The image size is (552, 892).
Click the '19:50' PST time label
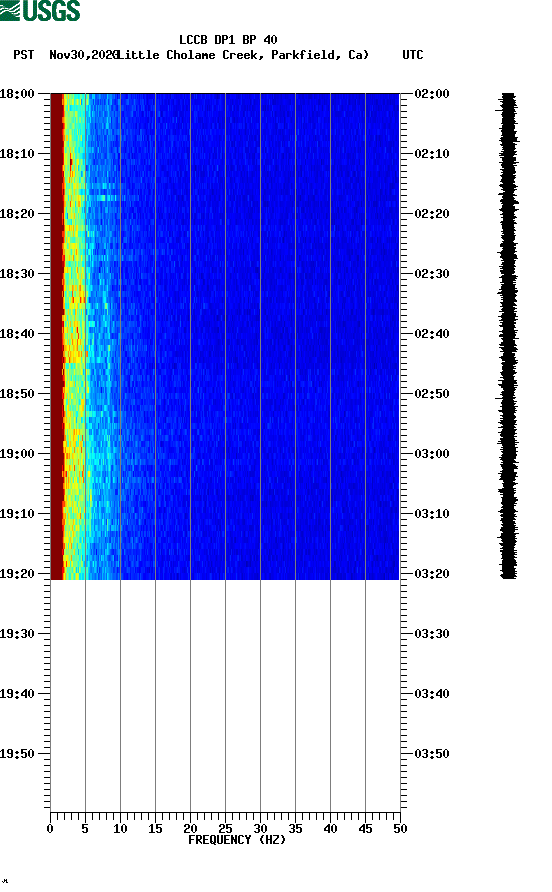17,754
